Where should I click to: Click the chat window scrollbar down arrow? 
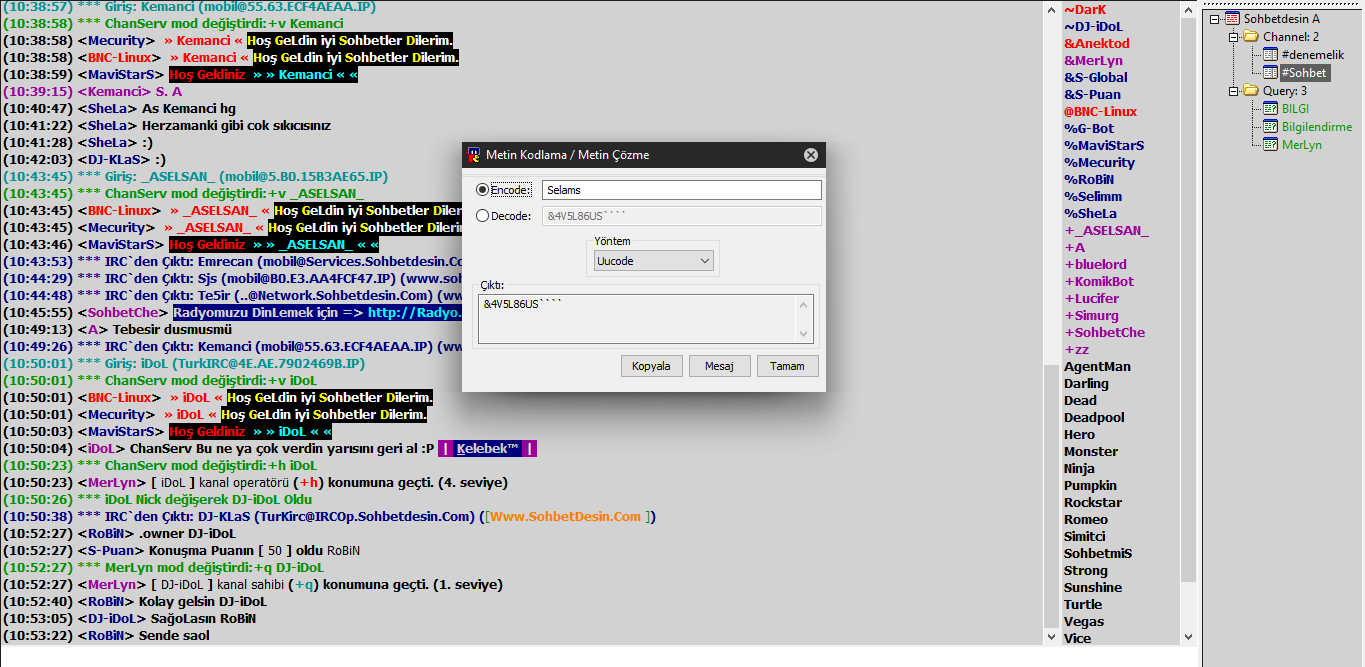[x=1051, y=636]
